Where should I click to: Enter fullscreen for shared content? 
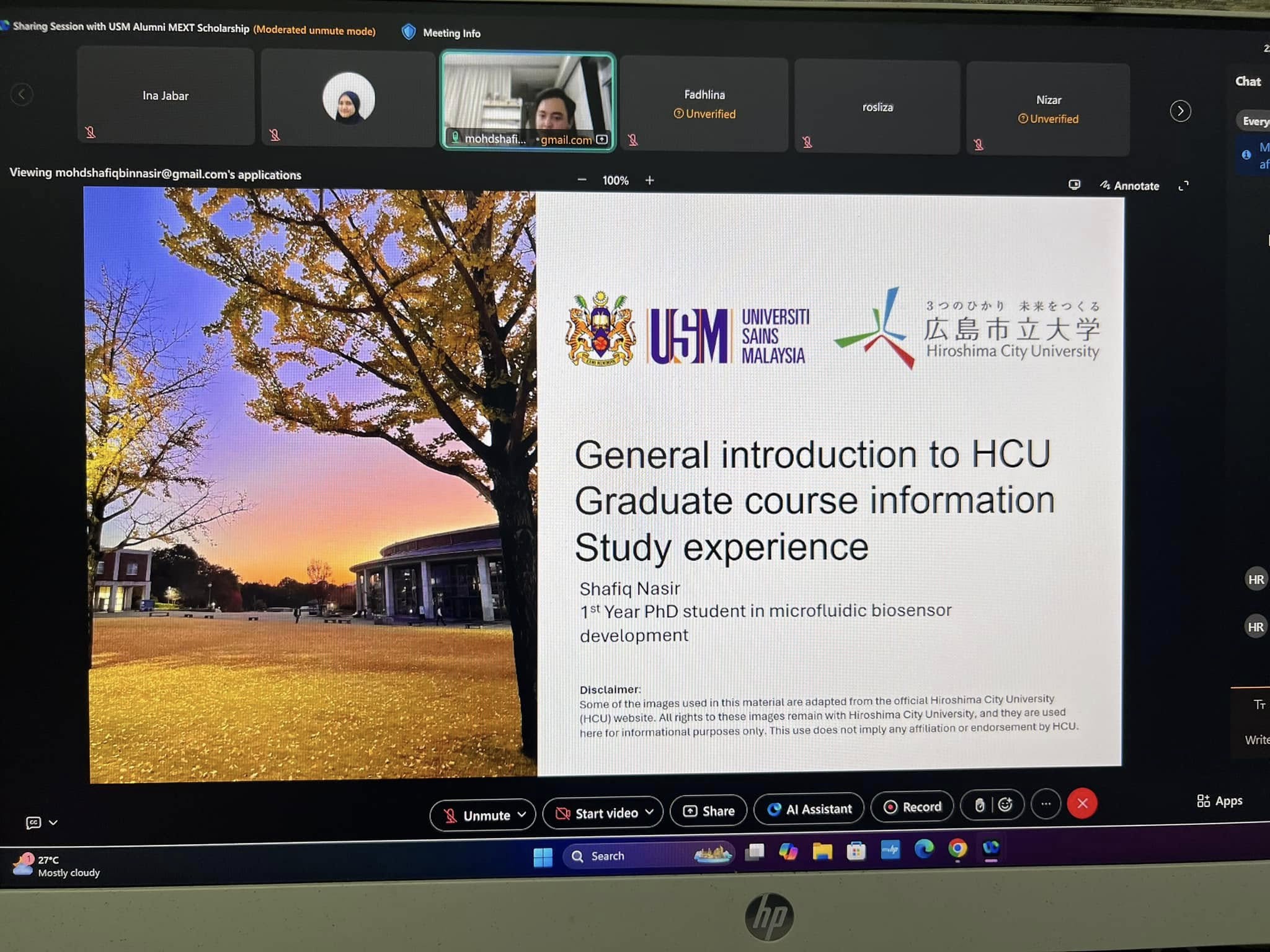click(1183, 185)
